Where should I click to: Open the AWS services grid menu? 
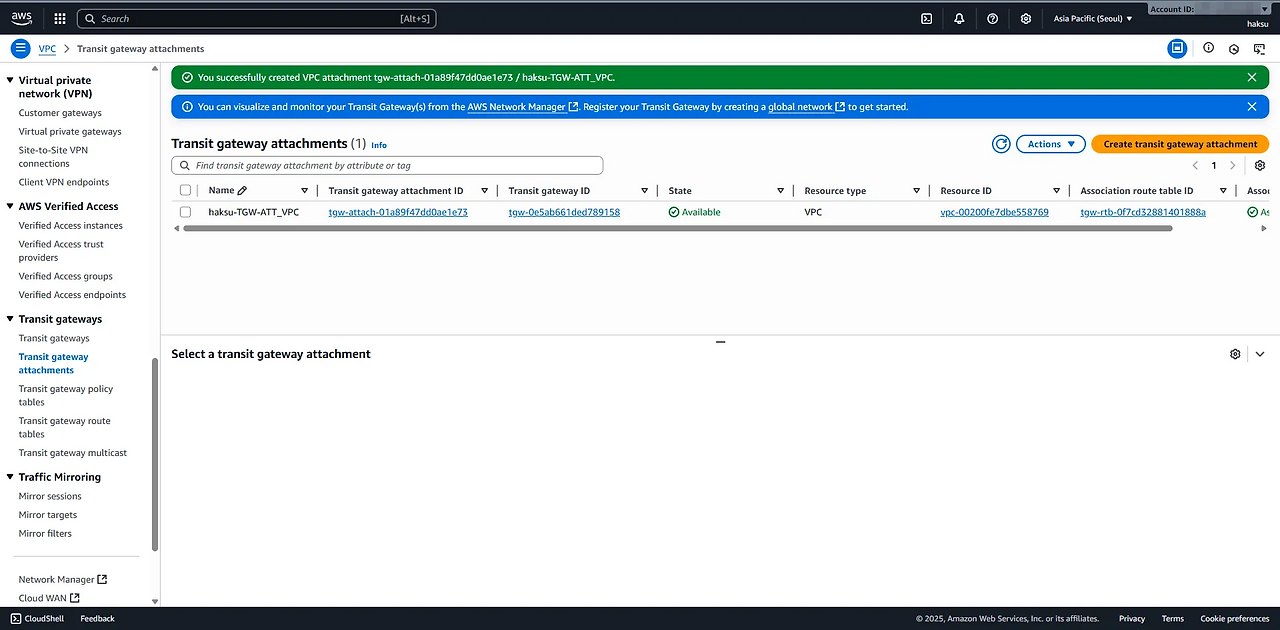pyautogui.click(x=60, y=18)
